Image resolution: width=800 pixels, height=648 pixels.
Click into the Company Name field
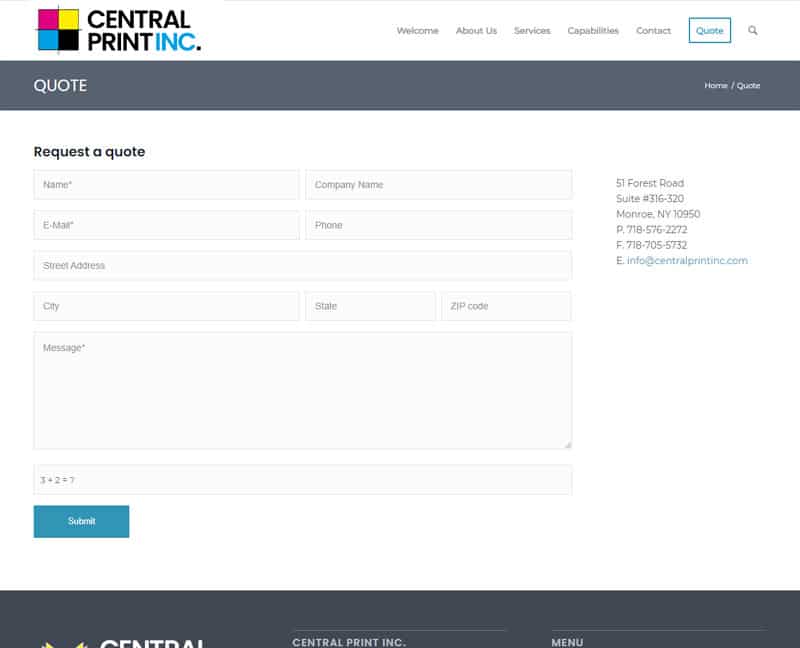[438, 185]
